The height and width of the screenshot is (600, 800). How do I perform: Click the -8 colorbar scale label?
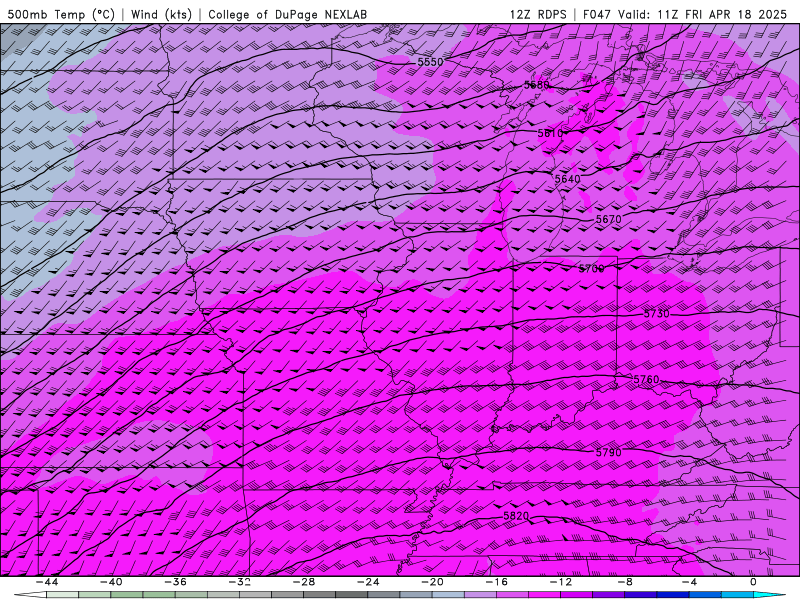tap(625, 582)
